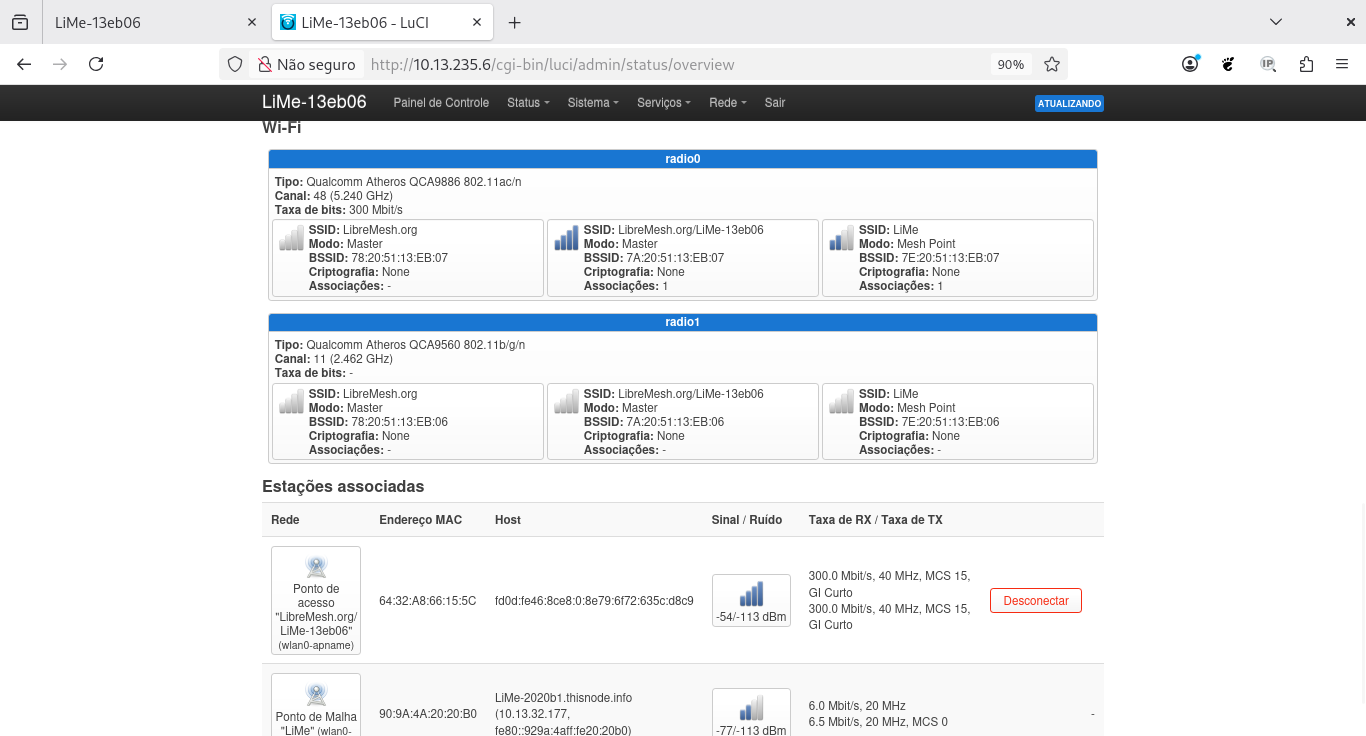Switch to the first LiMe-13eb06 browser tab

[x=155, y=22]
